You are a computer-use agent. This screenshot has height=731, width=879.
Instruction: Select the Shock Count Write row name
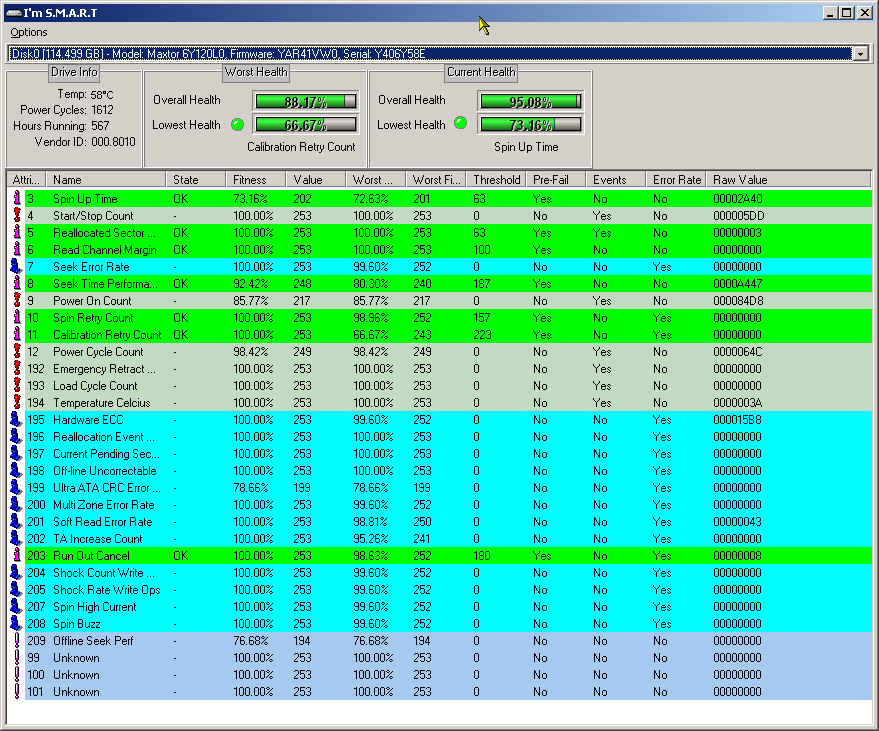[104, 572]
